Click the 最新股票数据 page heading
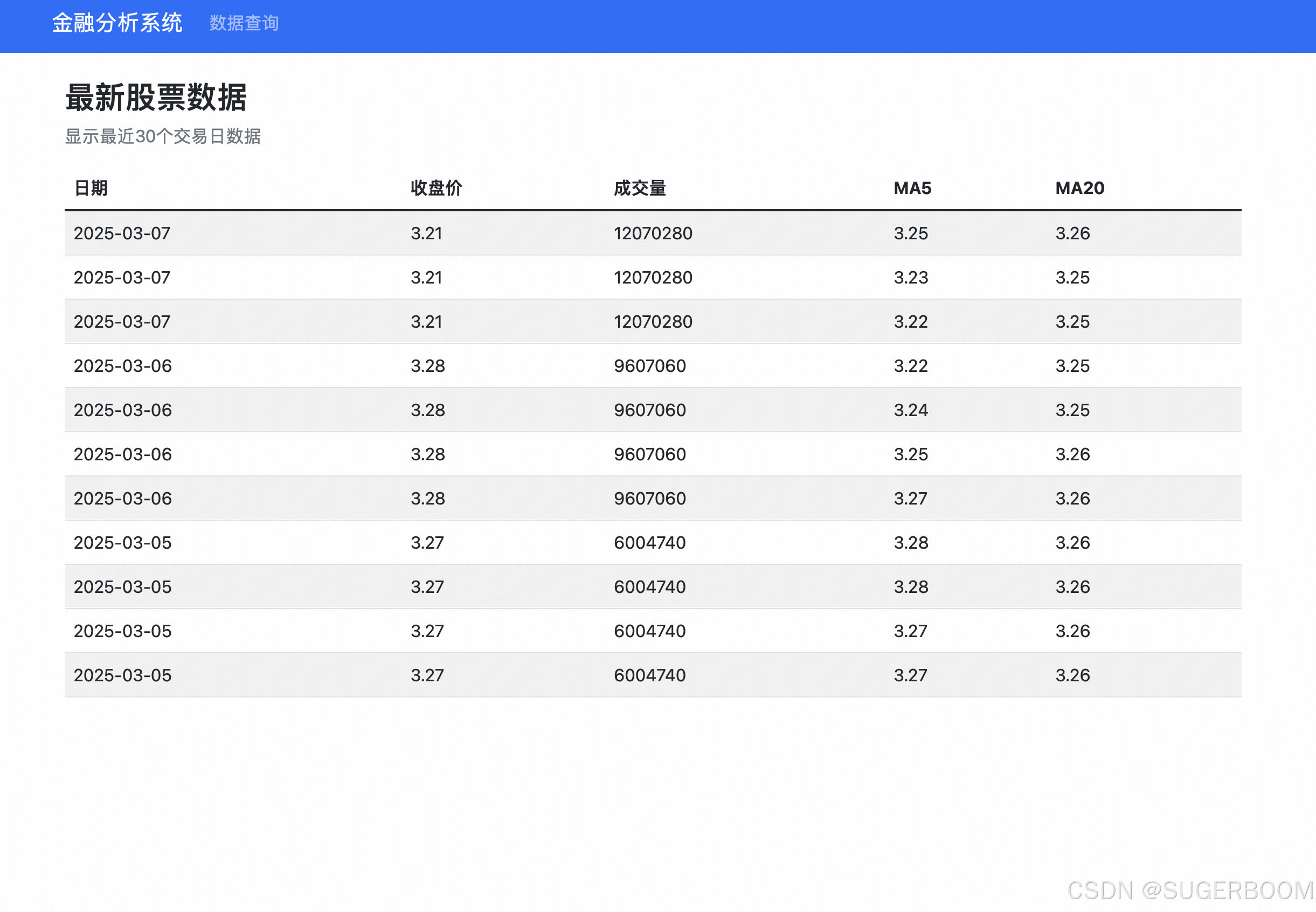The height and width of the screenshot is (912, 1316). coord(156,97)
